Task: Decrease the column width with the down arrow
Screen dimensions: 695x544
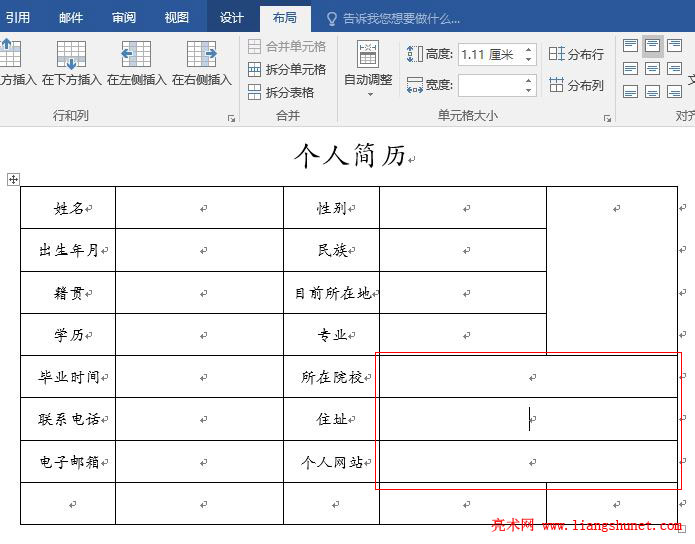Action: click(x=528, y=90)
